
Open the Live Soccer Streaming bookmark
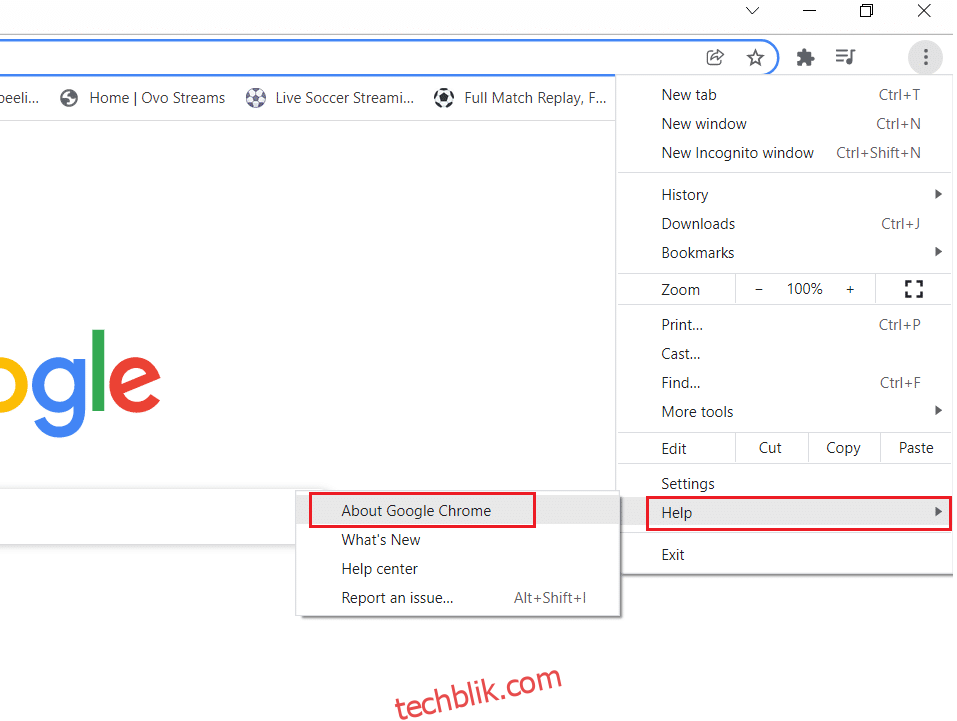(330, 98)
